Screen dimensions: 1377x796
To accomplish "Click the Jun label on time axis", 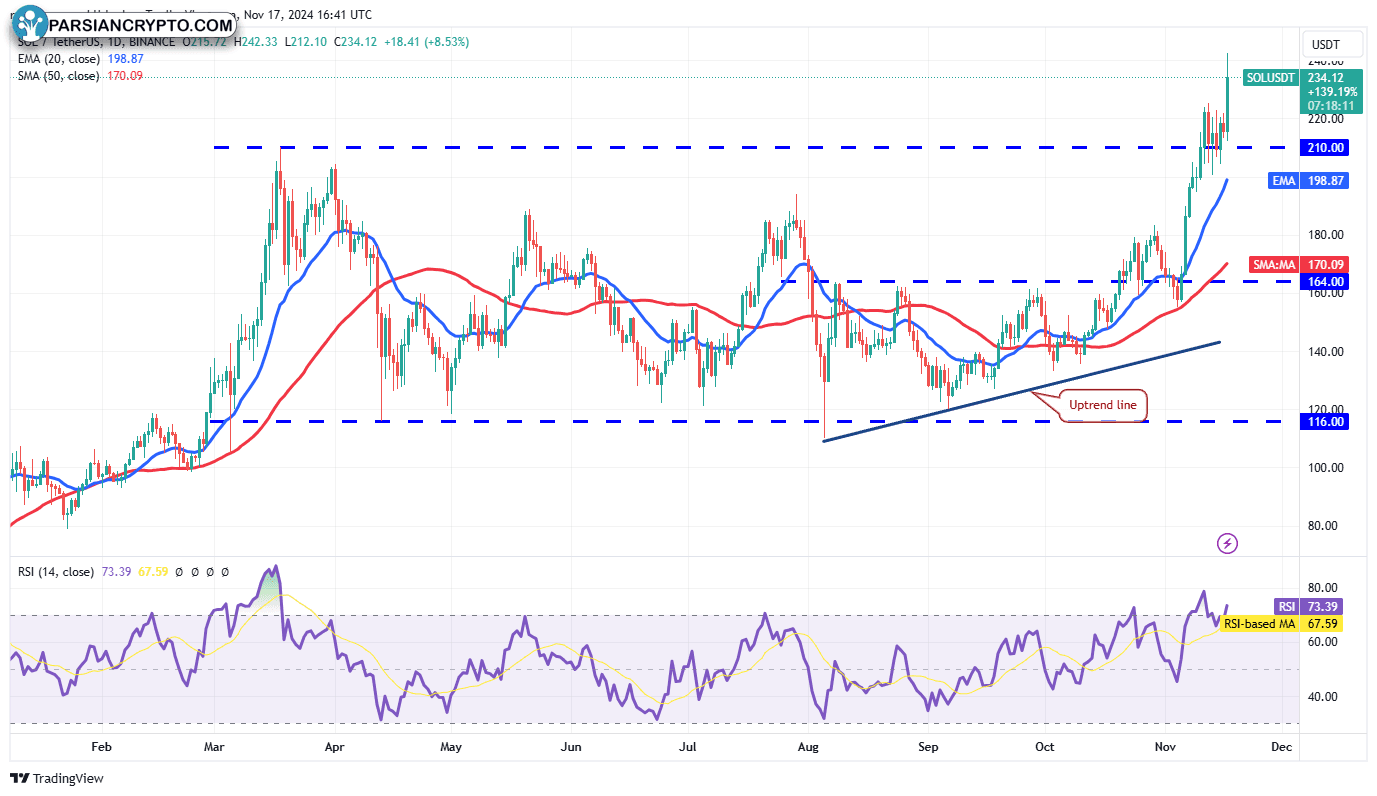I will [x=571, y=747].
